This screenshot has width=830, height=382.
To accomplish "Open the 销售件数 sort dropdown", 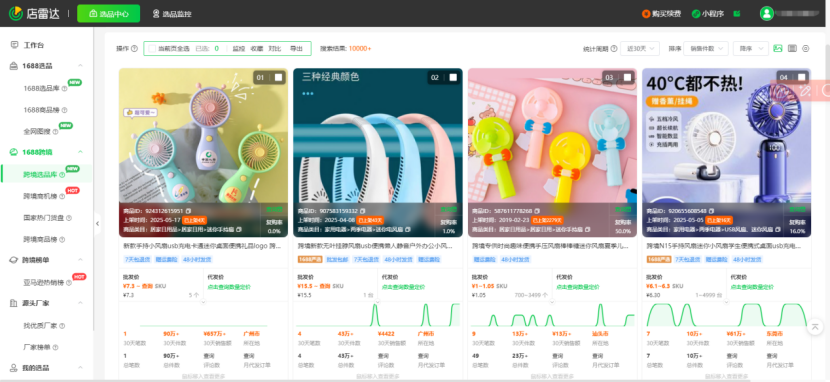I will point(706,49).
